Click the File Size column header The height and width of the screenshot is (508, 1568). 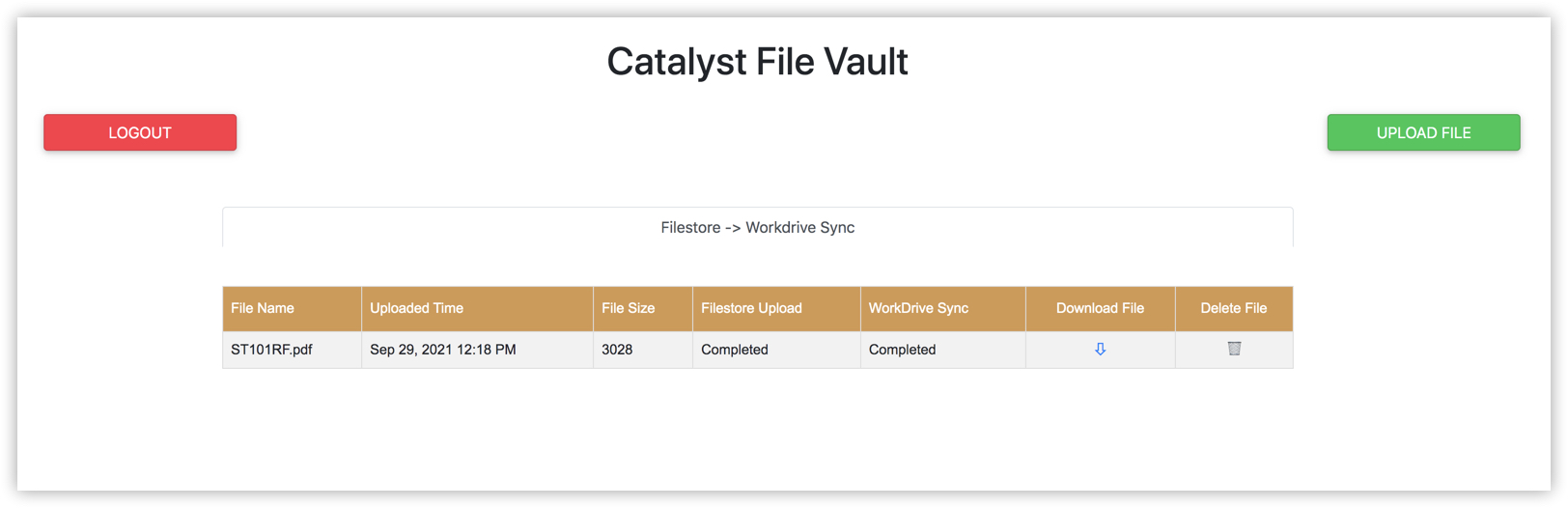pos(628,308)
